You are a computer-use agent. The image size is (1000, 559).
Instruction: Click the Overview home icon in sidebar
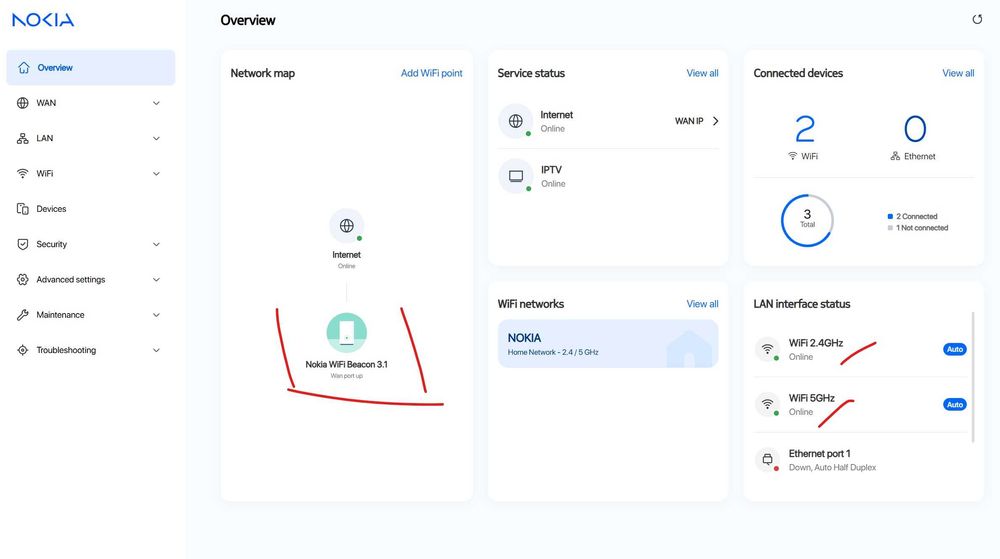tap(24, 68)
